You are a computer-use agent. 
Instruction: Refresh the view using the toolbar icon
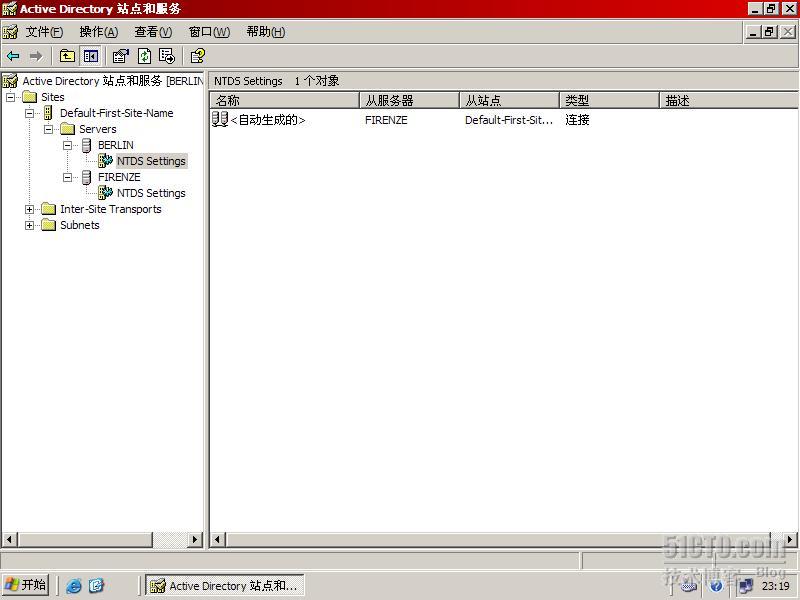click(144, 56)
